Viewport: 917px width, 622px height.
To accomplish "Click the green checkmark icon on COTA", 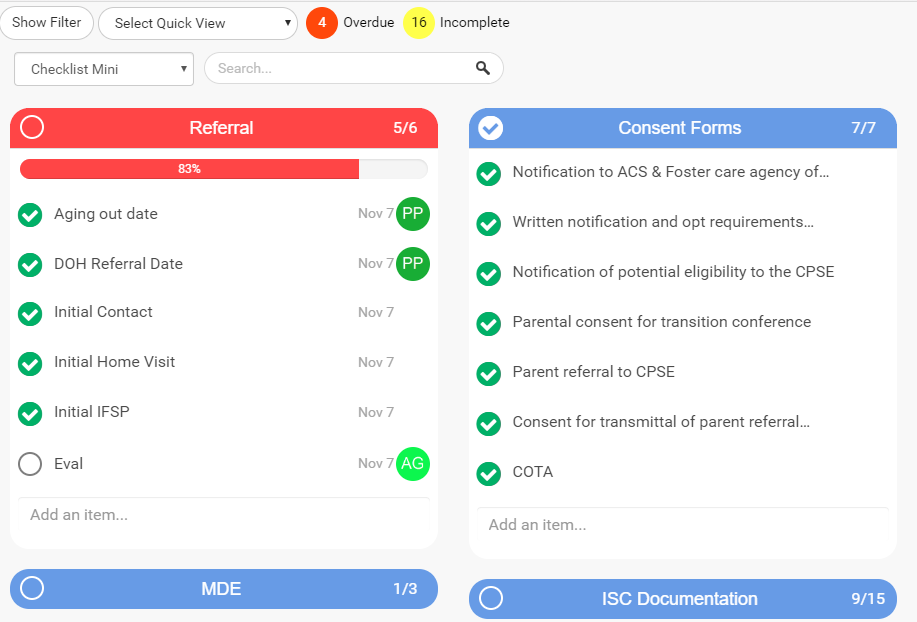I will (488, 473).
